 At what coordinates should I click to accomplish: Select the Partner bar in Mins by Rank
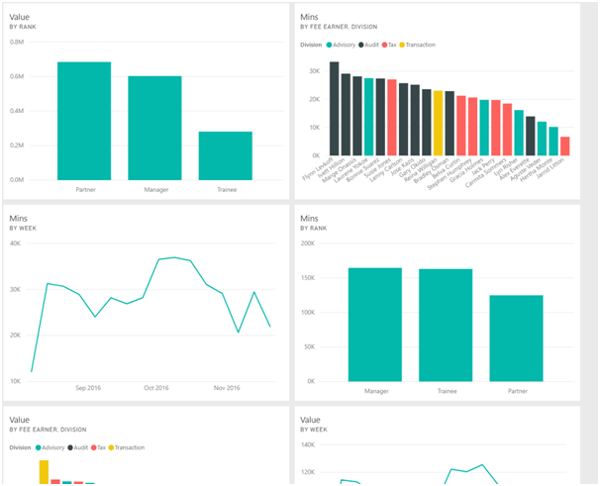(515, 338)
